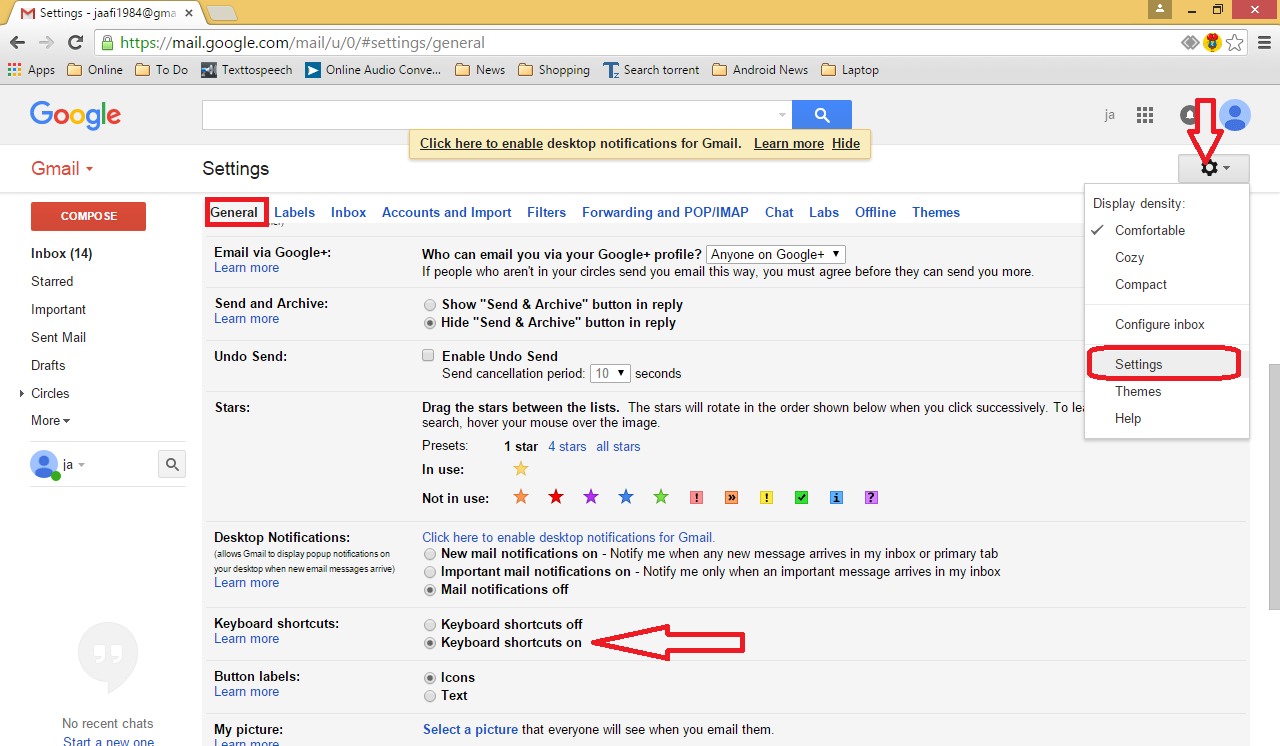Choose Icons button labels option

pyautogui.click(x=429, y=678)
